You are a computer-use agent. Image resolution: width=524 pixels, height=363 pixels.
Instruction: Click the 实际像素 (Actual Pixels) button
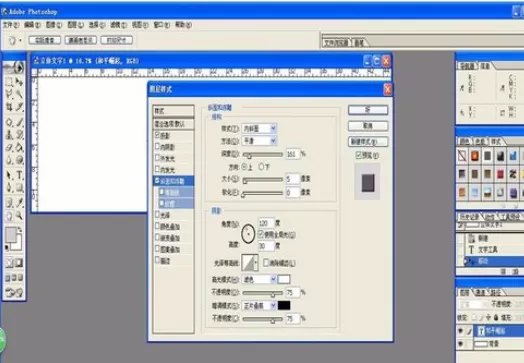pos(44,40)
